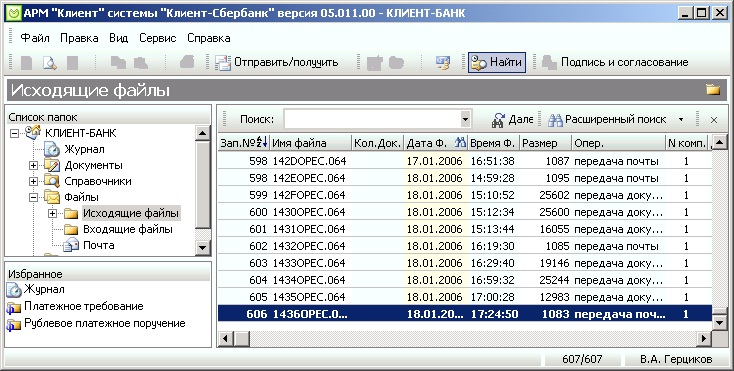Open the Вид menu
This screenshot has width=734, height=371.
(x=118, y=38)
